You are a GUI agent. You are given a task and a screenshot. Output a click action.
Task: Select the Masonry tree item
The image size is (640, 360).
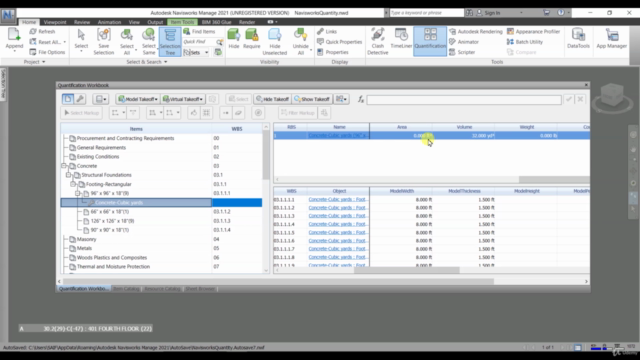[x=87, y=239]
